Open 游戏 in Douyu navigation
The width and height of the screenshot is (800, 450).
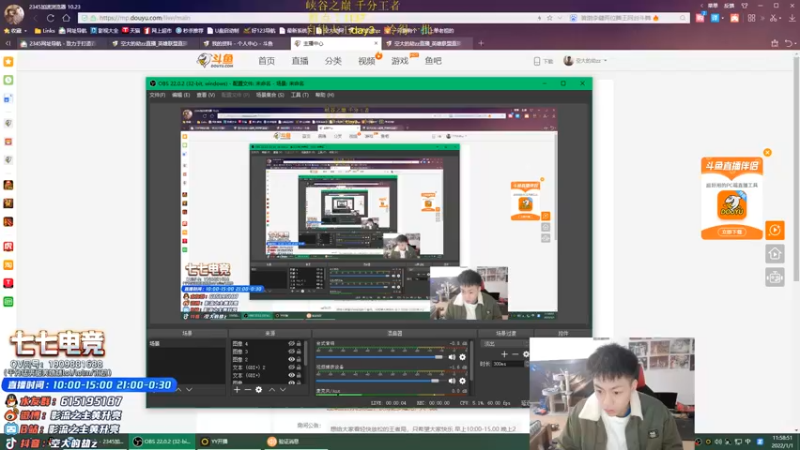(399, 61)
